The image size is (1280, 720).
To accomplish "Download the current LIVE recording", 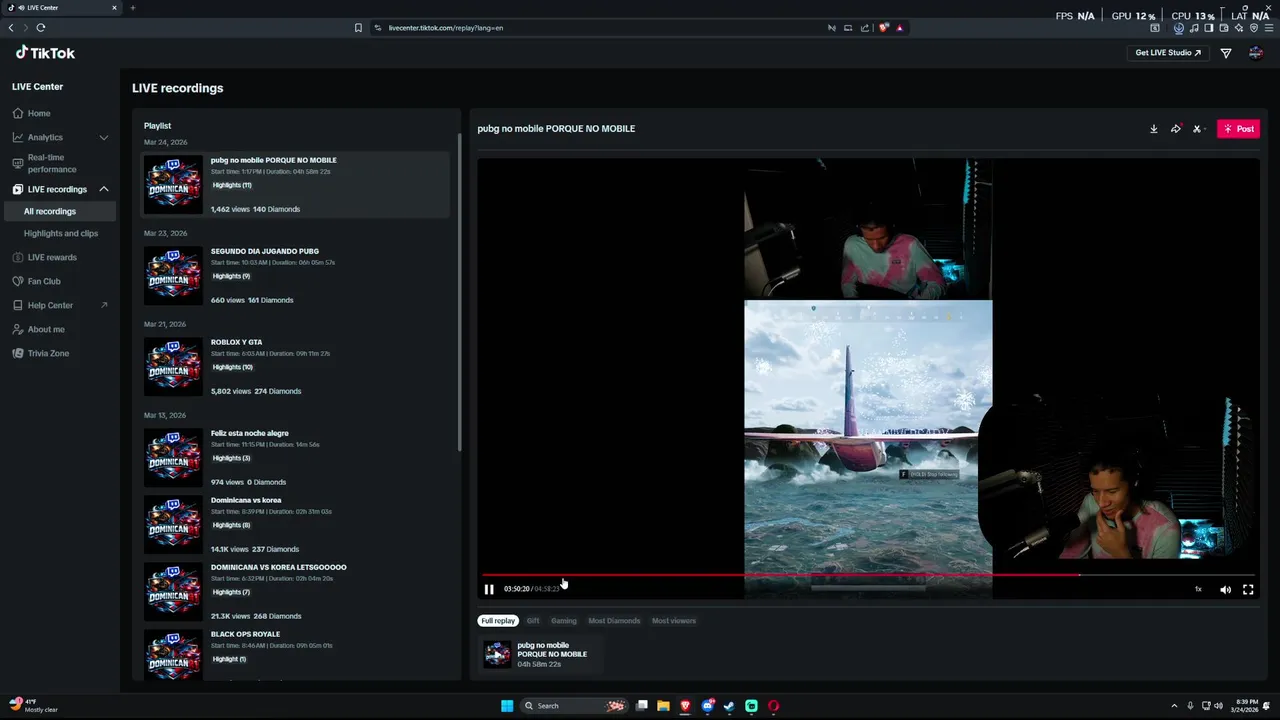I will coord(1153,129).
